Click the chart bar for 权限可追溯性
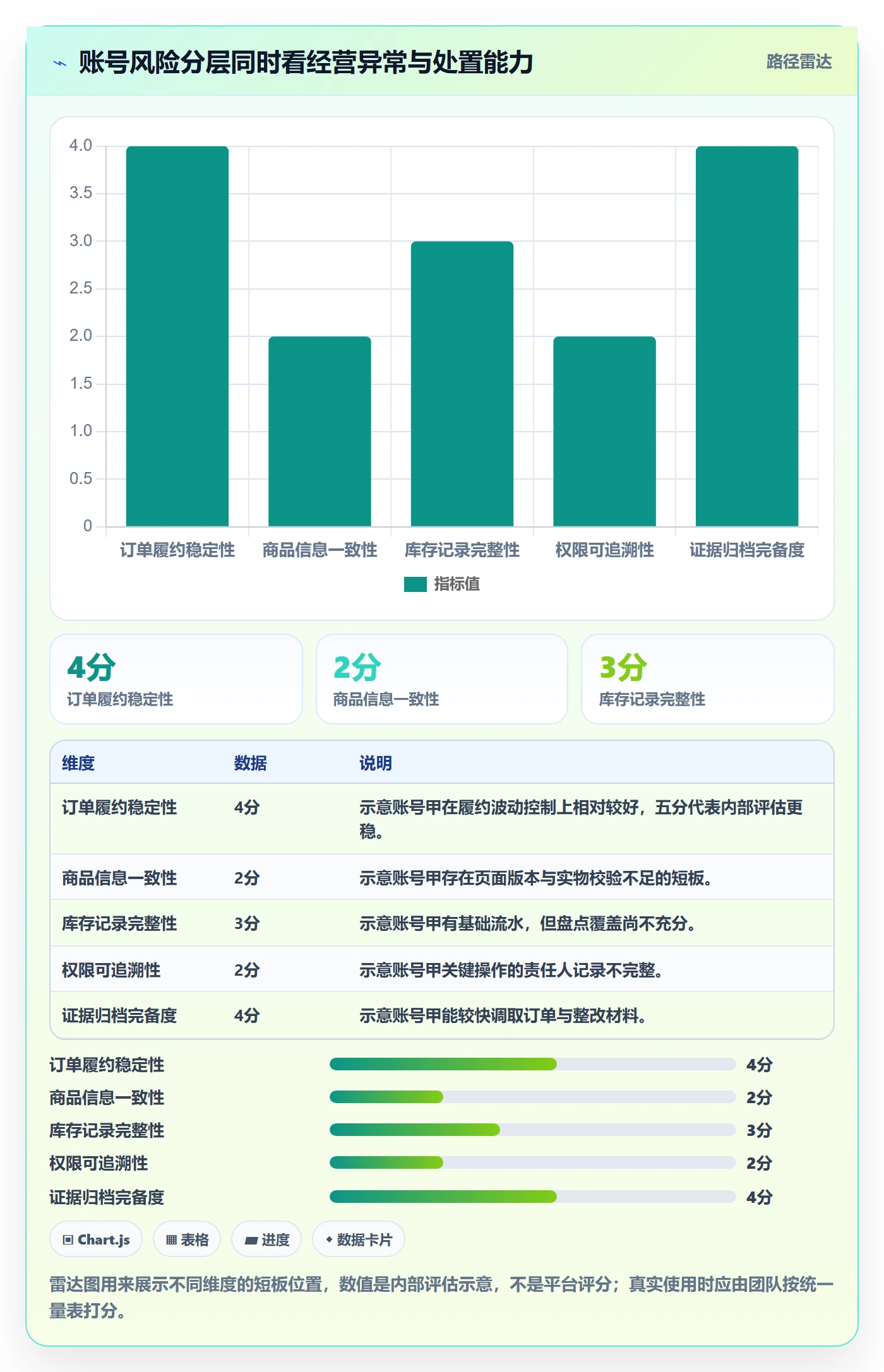Image resolution: width=884 pixels, height=1372 pixels. tap(604, 431)
